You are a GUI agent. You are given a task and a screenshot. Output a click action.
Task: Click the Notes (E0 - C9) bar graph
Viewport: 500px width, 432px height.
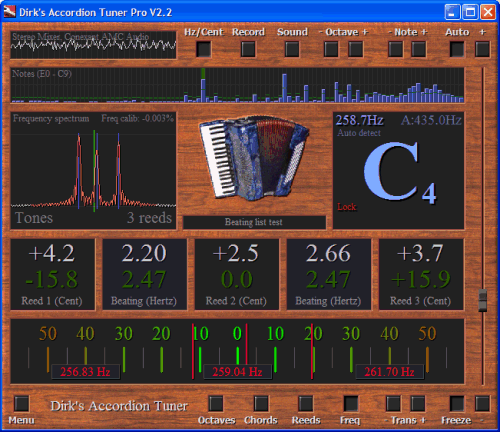[x=237, y=85]
